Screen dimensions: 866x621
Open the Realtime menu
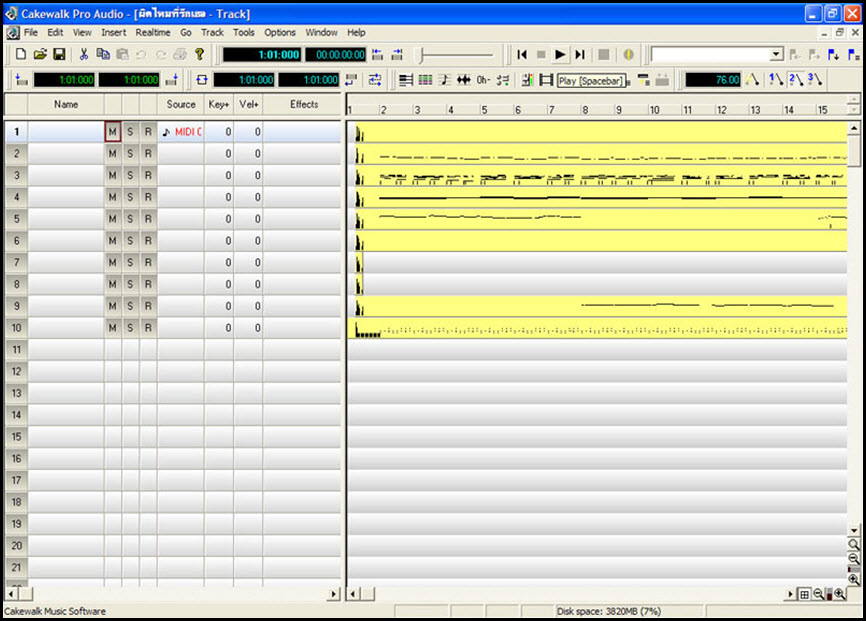click(x=153, y=33)
